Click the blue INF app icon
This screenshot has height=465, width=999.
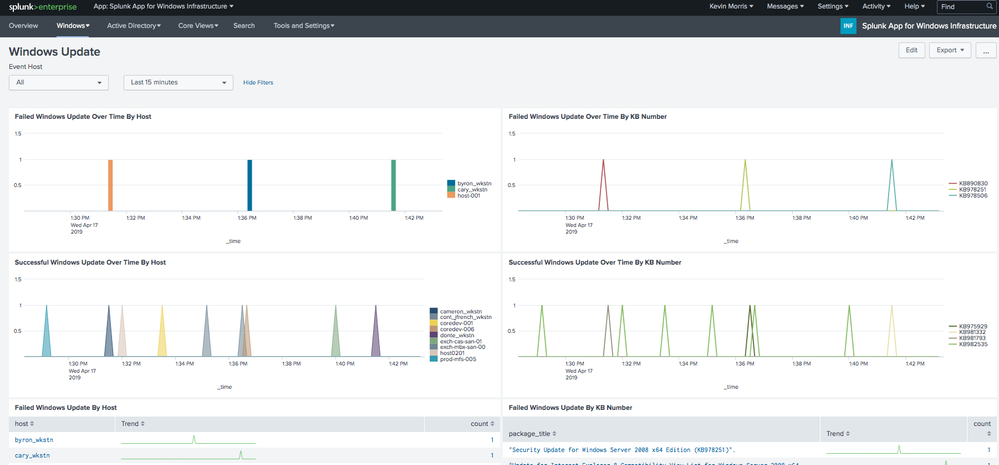click(x=848, y=26)
